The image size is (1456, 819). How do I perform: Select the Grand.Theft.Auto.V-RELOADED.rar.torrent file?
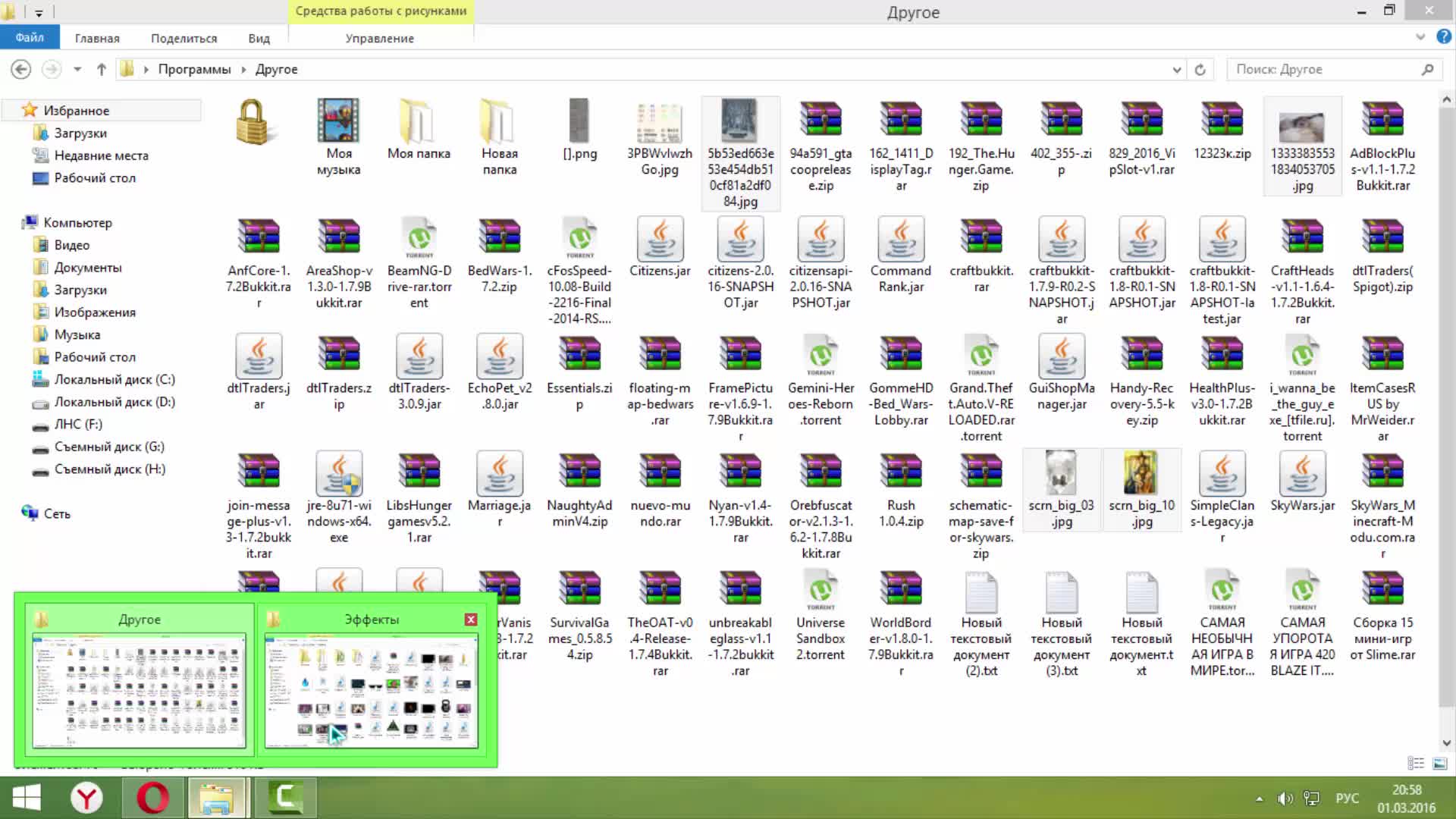tap(981, 388)
